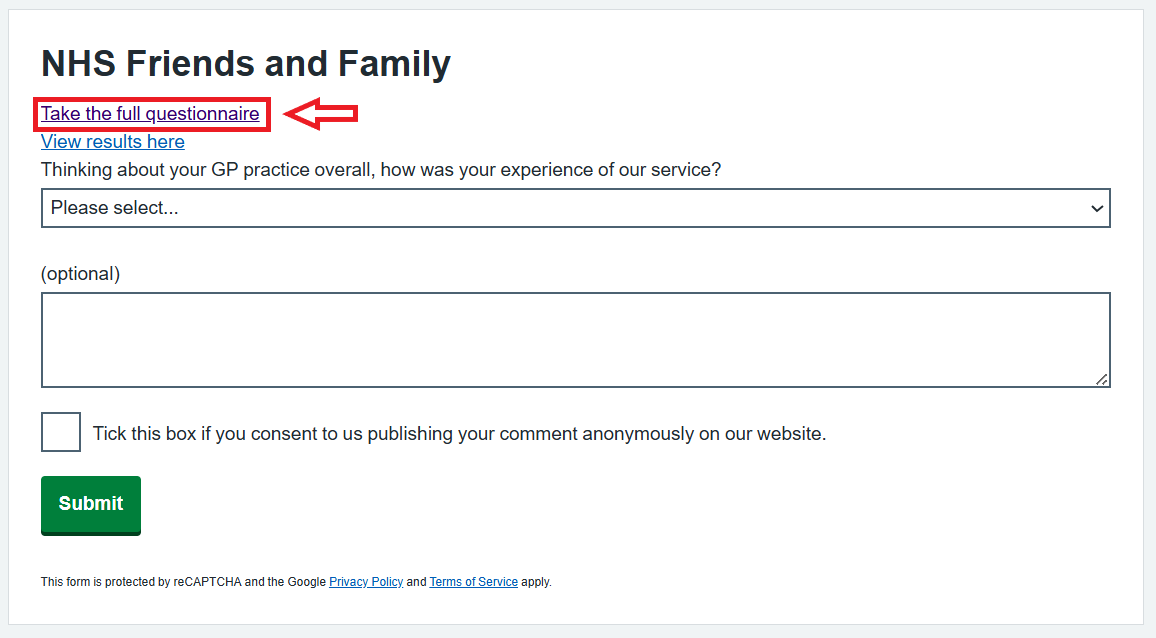Click the word apply ending the footer notice
1156x638 pixels.
(536, 582)
